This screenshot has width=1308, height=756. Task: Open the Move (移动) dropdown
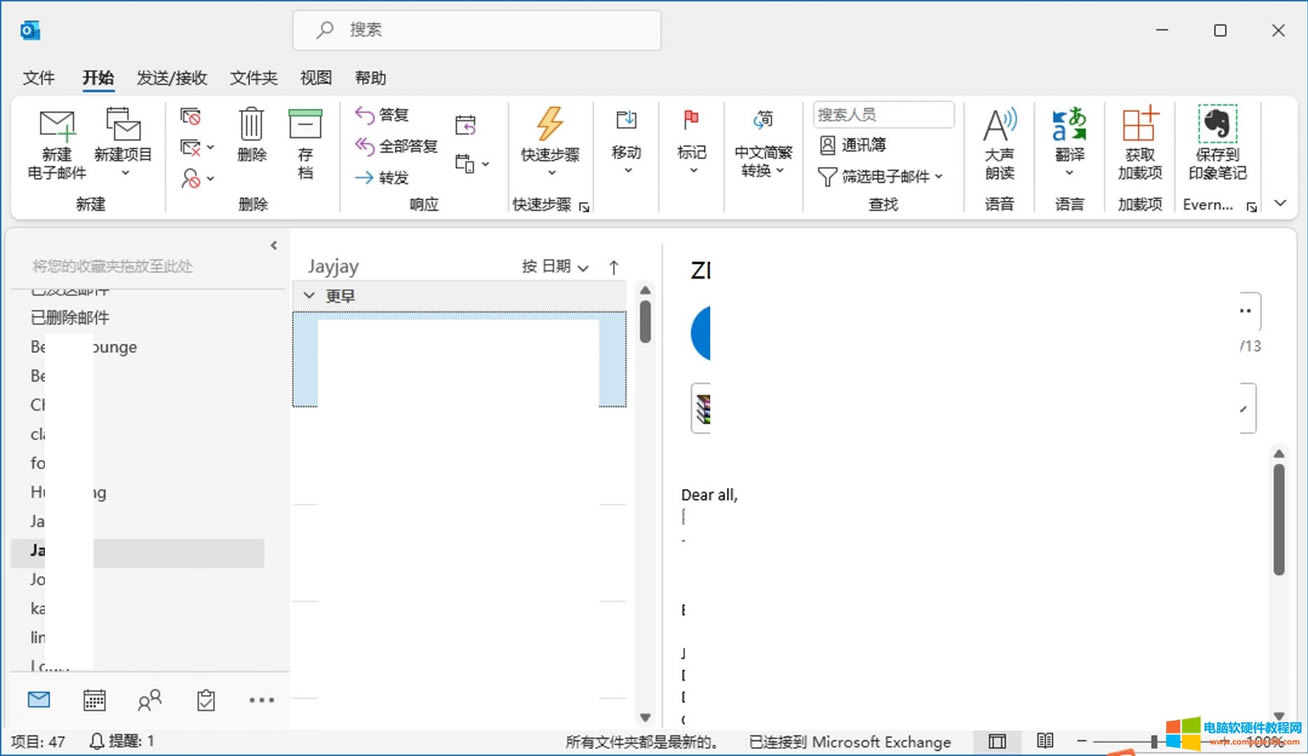[x=626, y=141]
